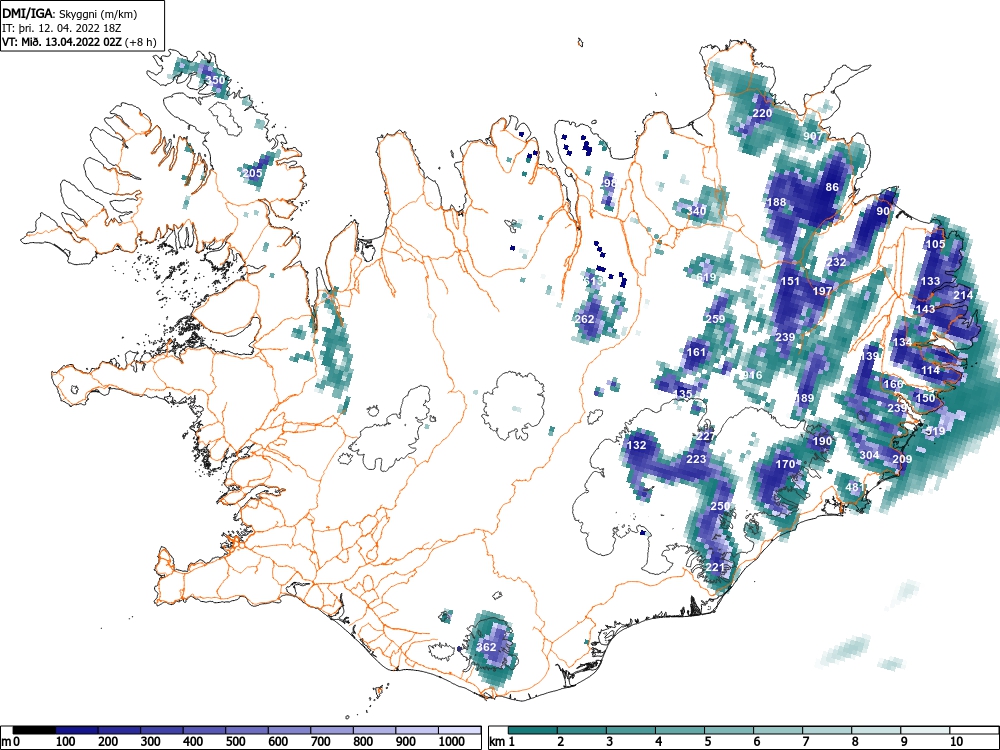This screenshot has height=750, width=1000.
Task: Select the visibility value '227'
Action: [x=706, y=437]
